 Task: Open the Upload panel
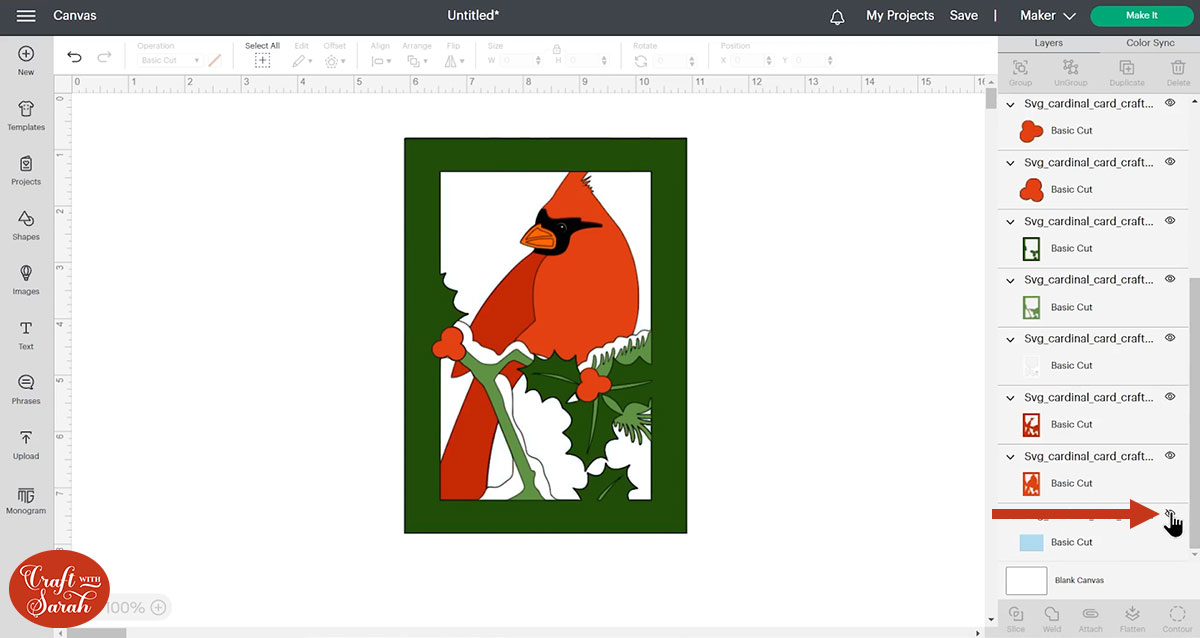[26, 443]
